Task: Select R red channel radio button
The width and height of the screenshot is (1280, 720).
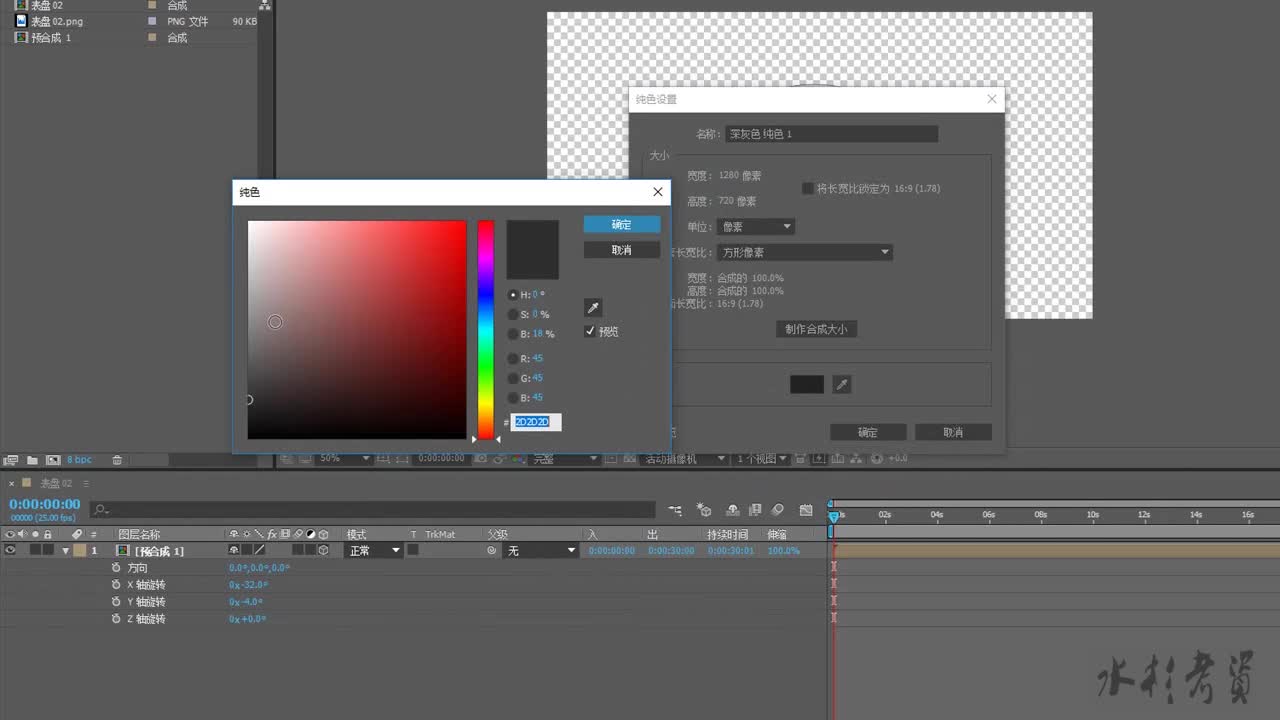Action: coord(513,358)
